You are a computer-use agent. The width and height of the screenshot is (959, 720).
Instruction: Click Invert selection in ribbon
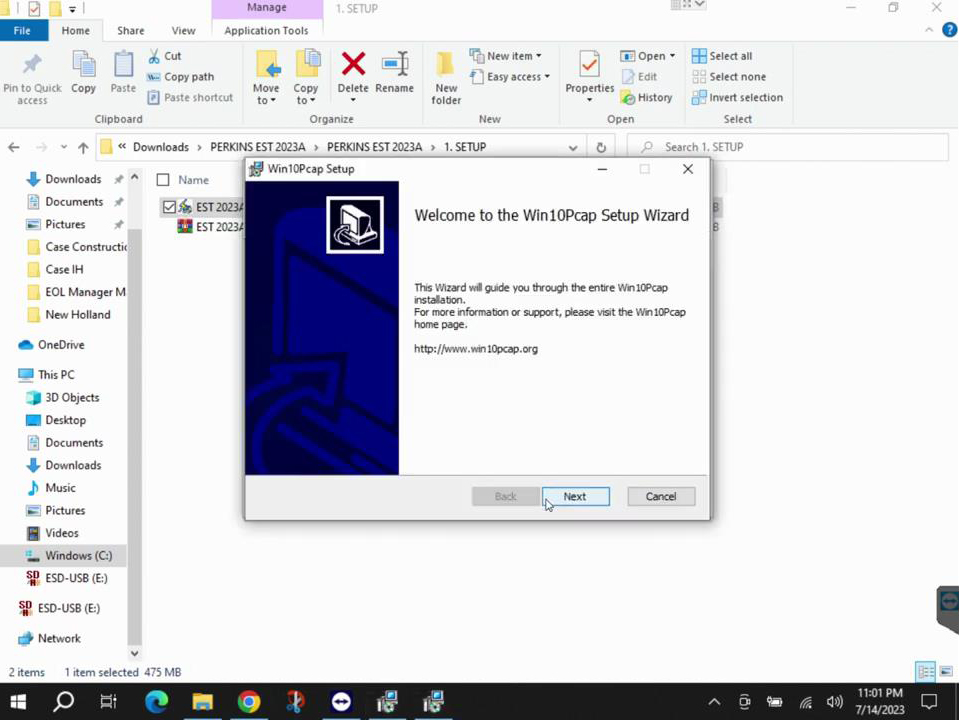[738, 98]
